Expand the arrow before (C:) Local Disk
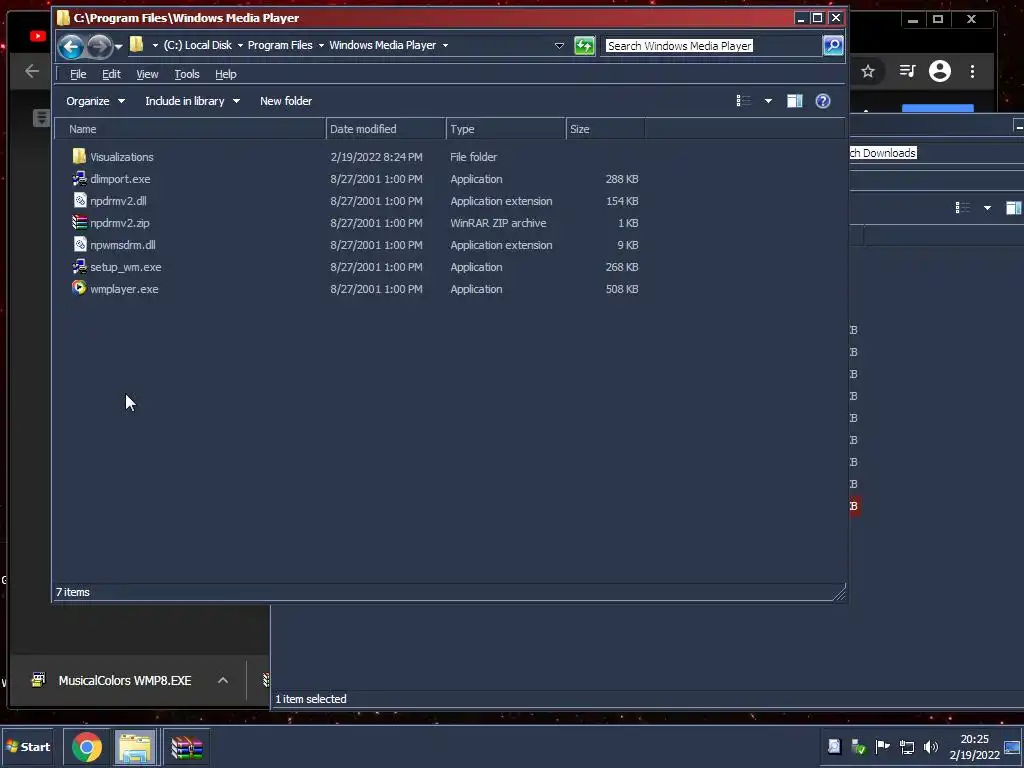1024x768 pixels. [x=155, y=45]
